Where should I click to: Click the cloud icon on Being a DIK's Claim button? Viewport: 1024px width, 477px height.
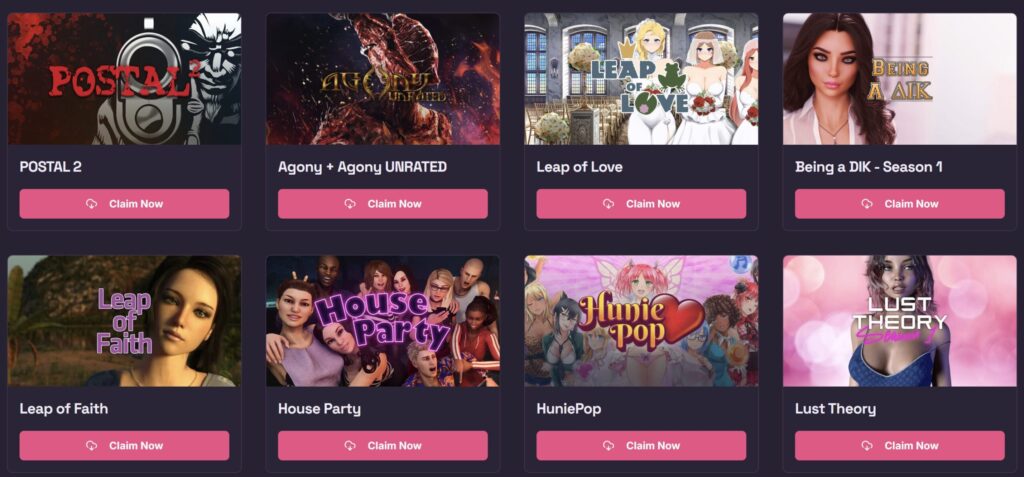867,204
